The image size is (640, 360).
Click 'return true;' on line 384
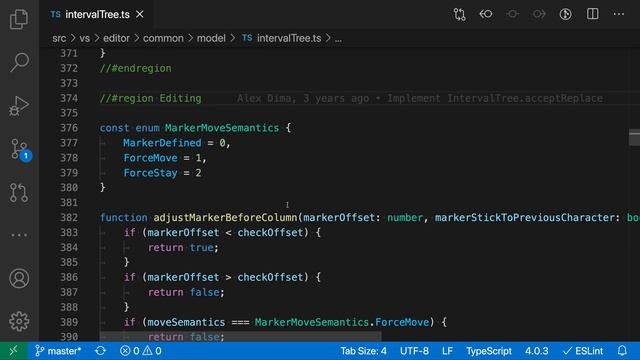[x=183, y=247]
